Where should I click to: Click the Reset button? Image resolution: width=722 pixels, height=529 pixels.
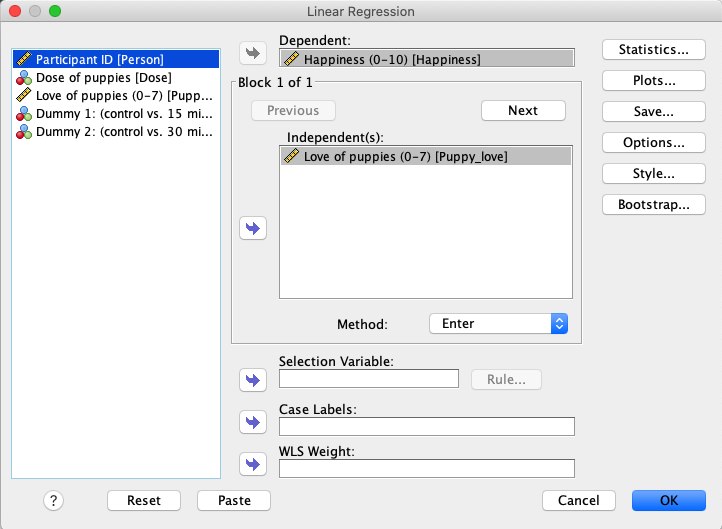(x=144, y=500)
